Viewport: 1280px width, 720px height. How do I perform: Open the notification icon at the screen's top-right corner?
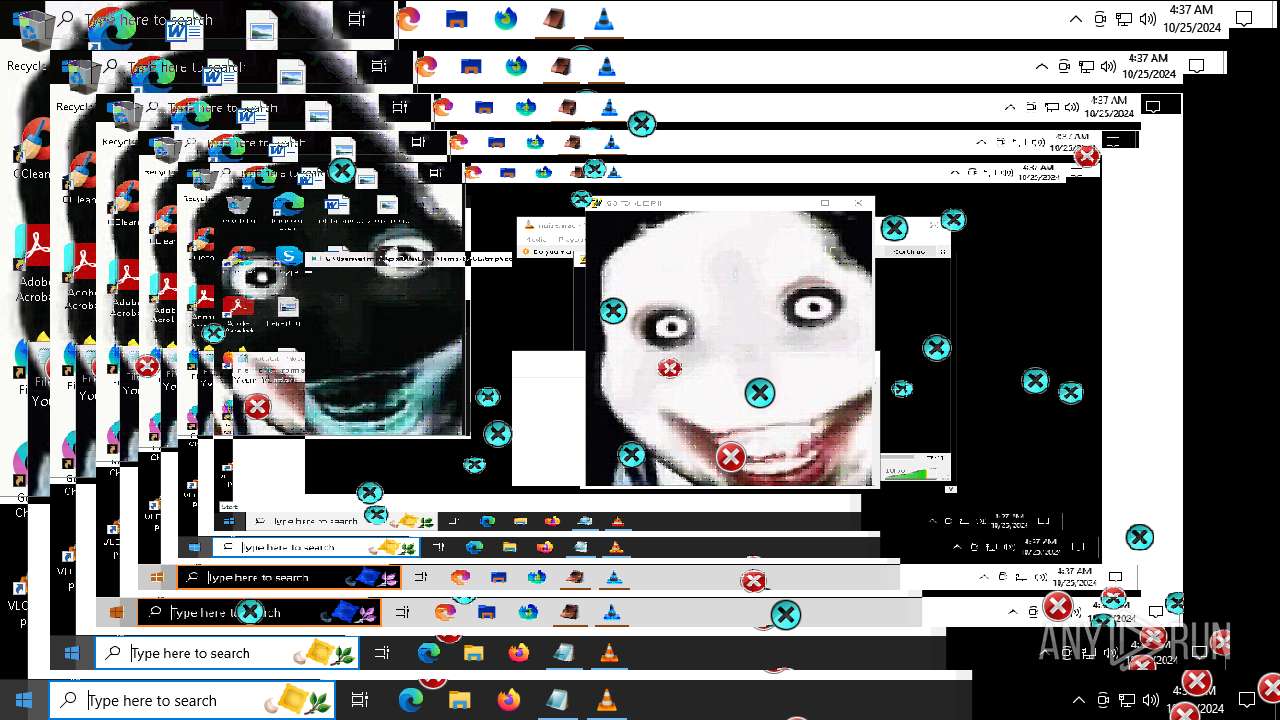click(1244, 19)
